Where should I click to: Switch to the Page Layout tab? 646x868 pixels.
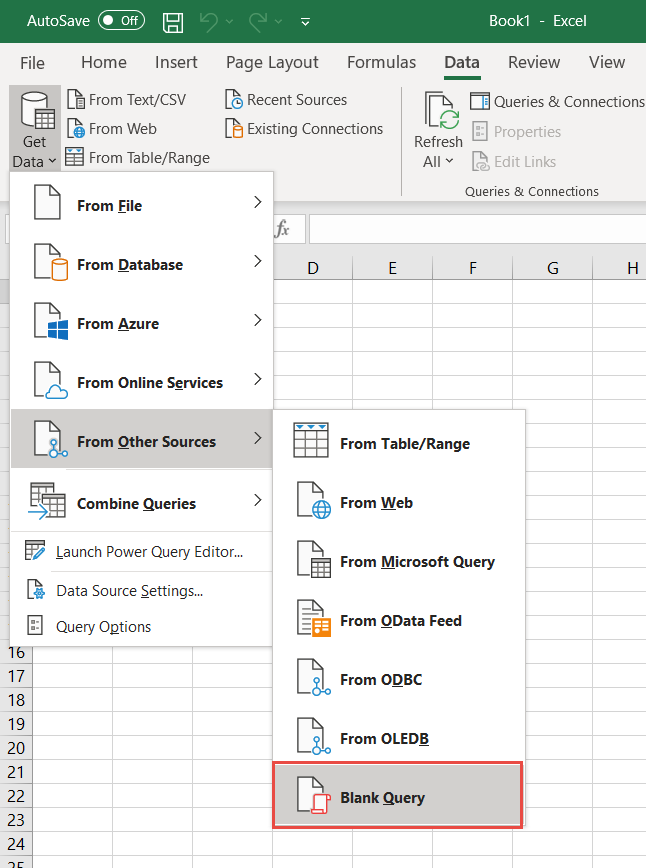click(x=272, y=62)
